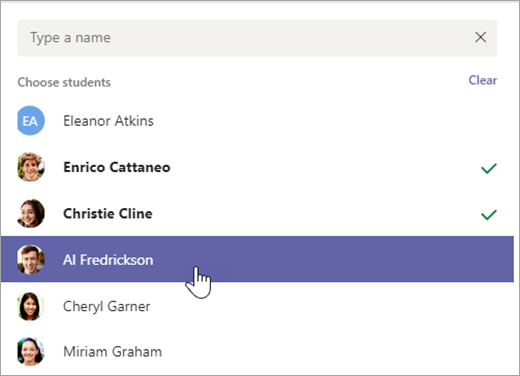Click the Choose students heading

point(64,82)
